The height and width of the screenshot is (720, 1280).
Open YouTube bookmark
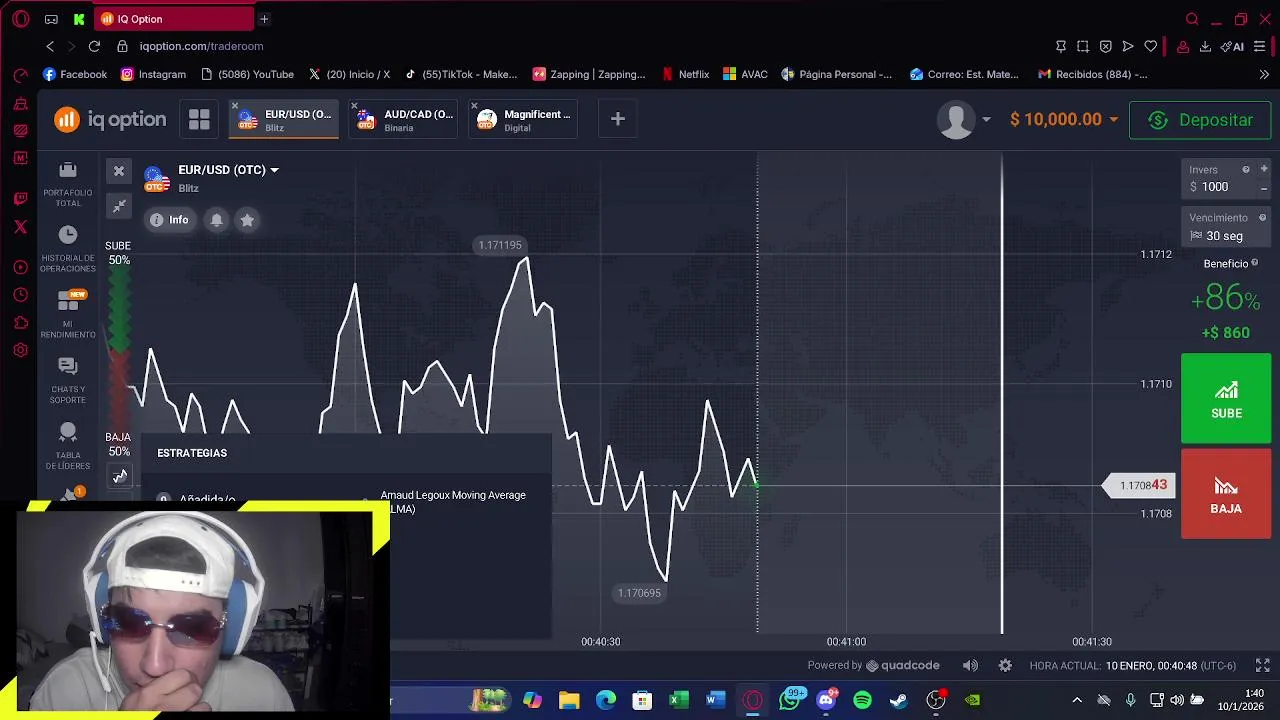247,74
